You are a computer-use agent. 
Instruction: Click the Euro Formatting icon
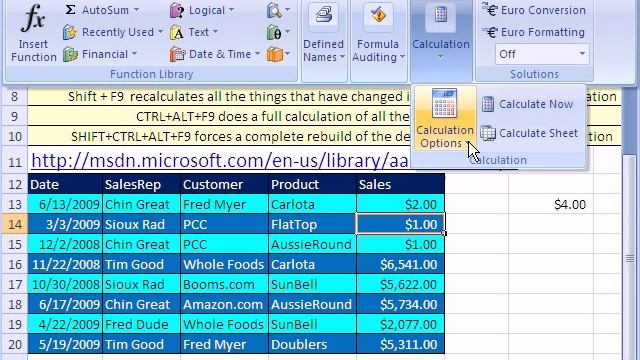coord(489,31)
